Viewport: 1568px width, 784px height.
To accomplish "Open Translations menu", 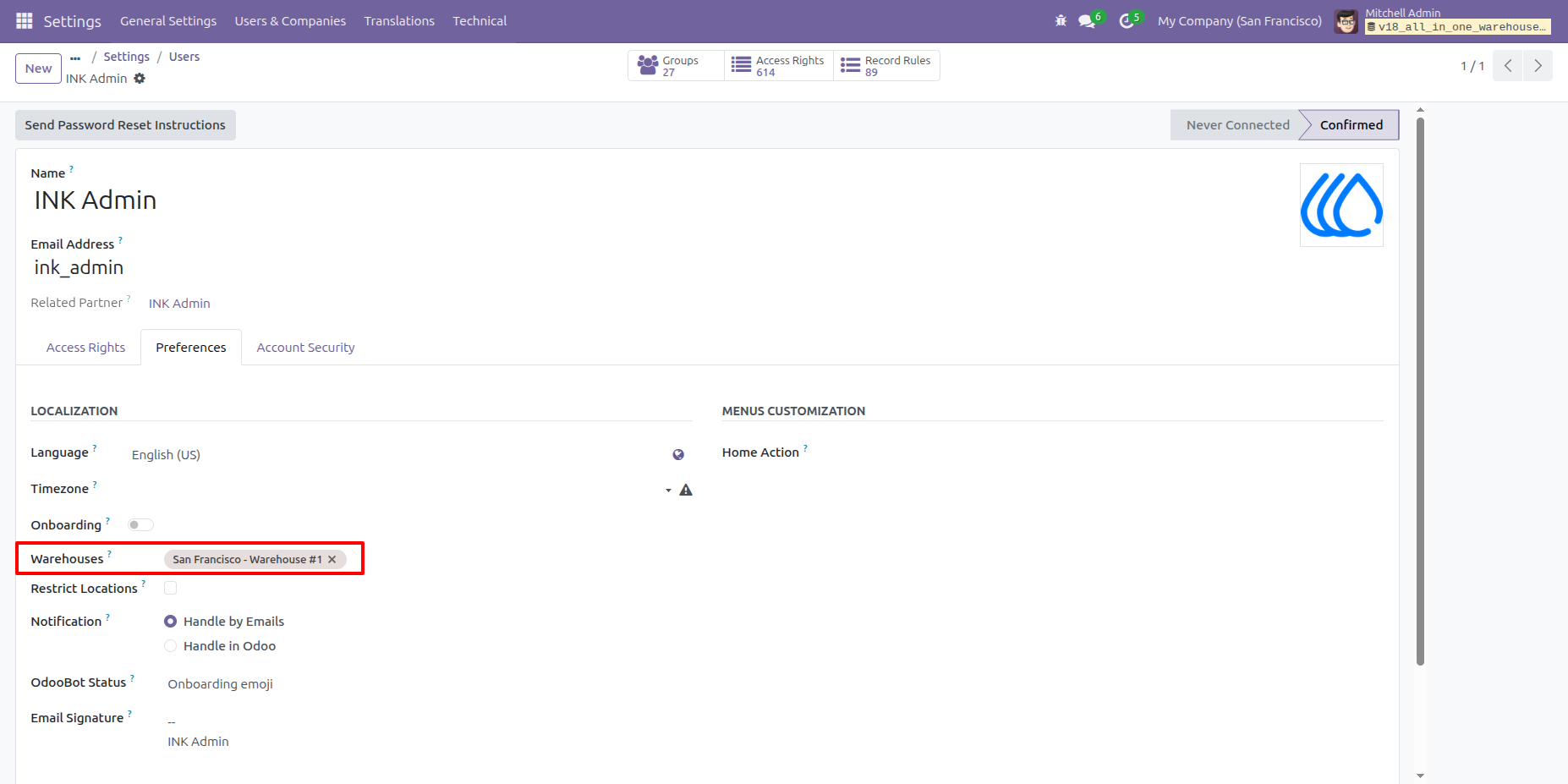I will point(399,21).
